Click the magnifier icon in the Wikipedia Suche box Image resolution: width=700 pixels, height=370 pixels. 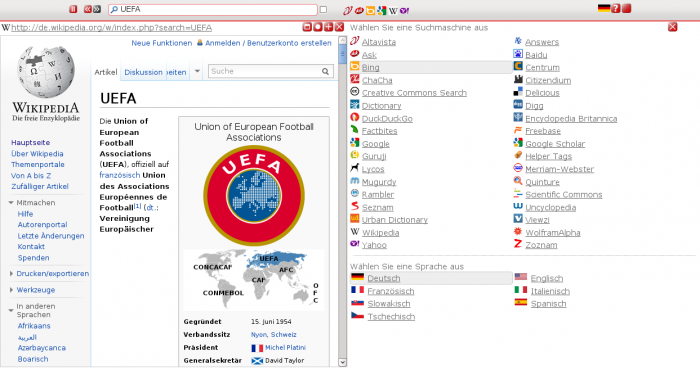[x=325, y=71]
